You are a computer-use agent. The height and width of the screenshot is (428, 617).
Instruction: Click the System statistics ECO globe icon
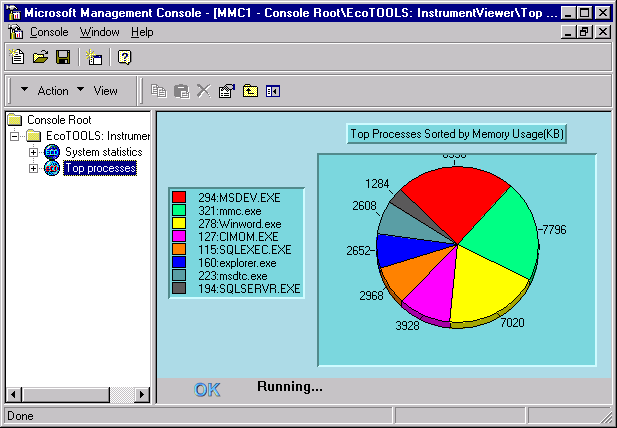[x=52, y=152]
